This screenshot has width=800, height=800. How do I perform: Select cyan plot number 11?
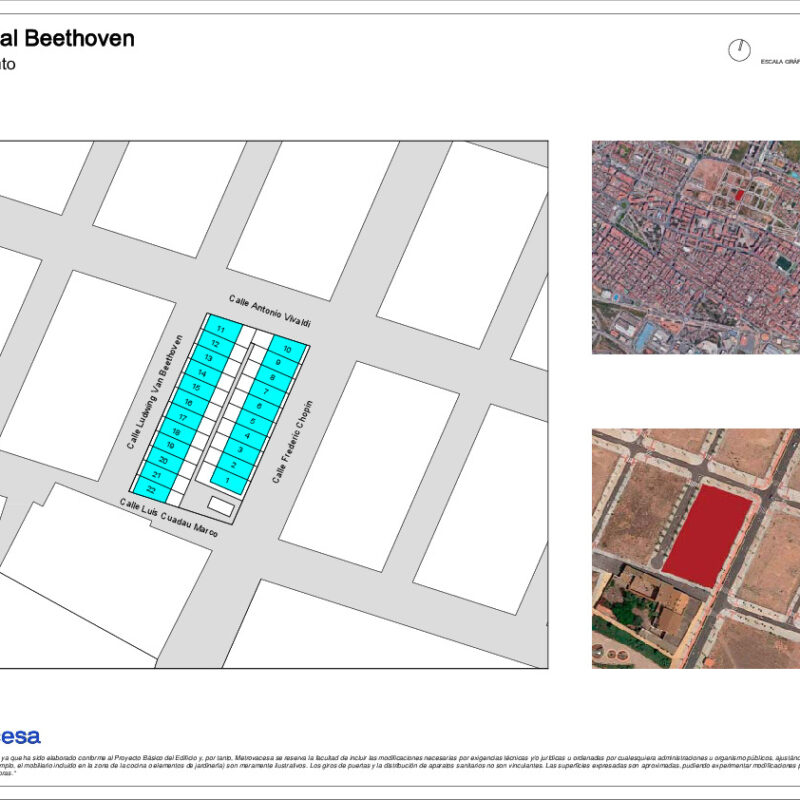[219, 329]
